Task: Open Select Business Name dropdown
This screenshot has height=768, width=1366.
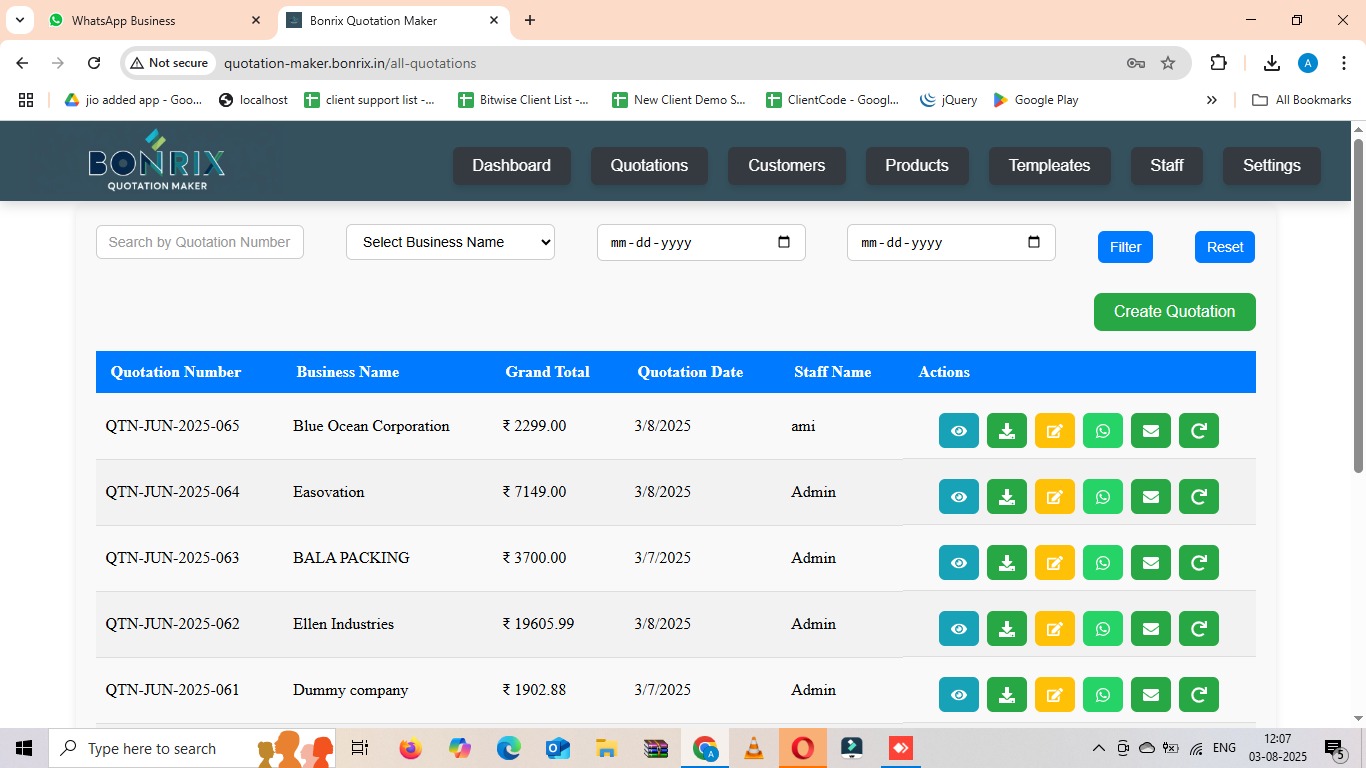Action: [450, 242]
